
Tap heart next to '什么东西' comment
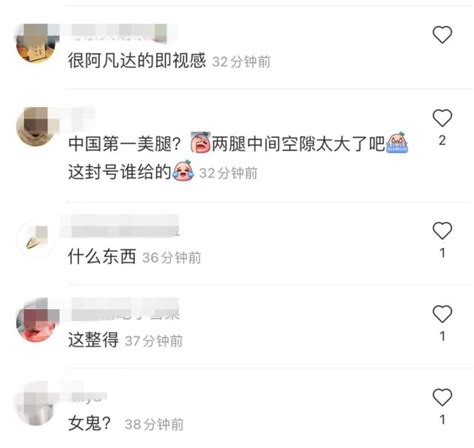tap(442, 231)
